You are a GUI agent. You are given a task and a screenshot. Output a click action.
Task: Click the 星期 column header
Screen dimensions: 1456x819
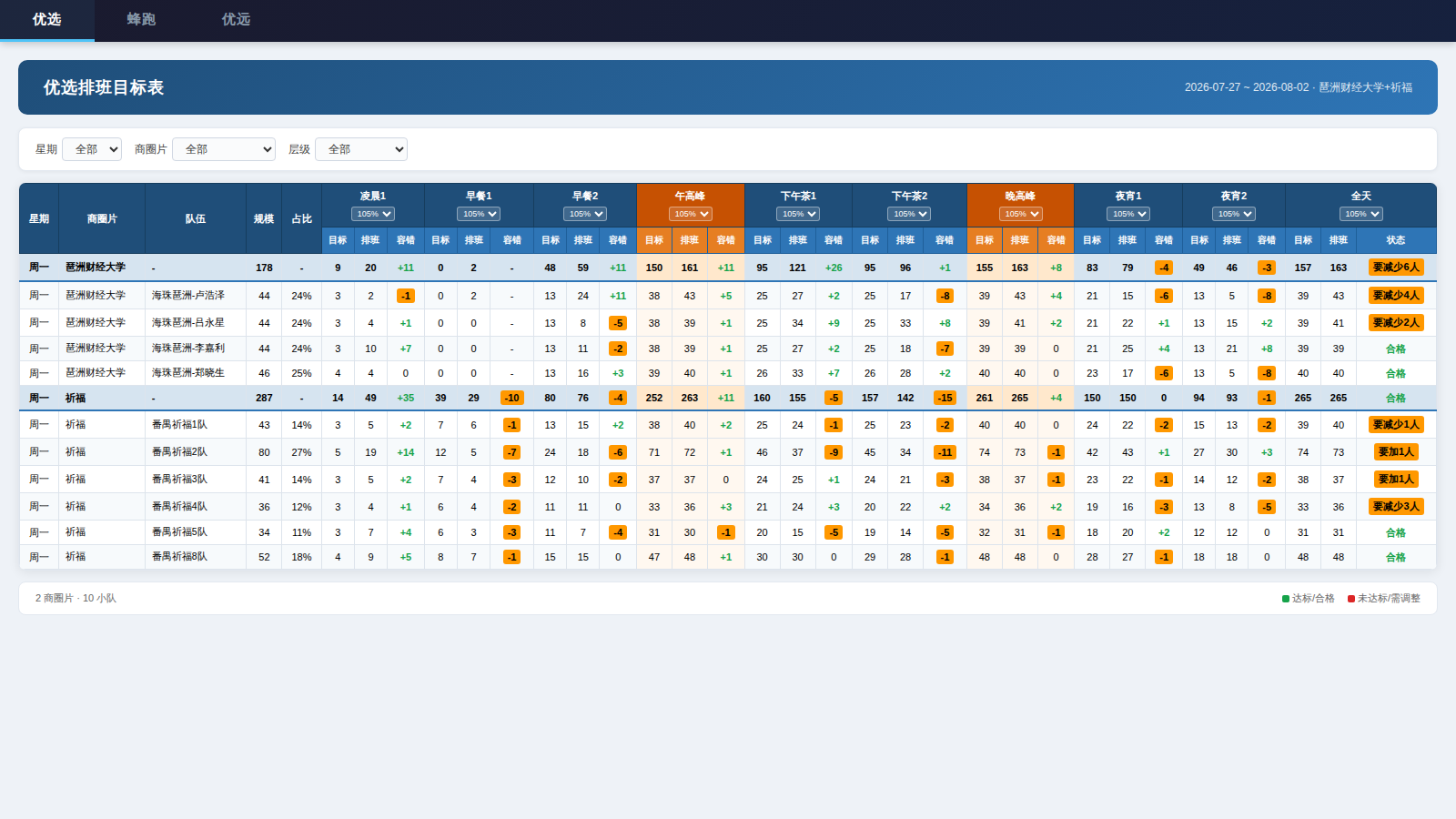tap(39, 219)
